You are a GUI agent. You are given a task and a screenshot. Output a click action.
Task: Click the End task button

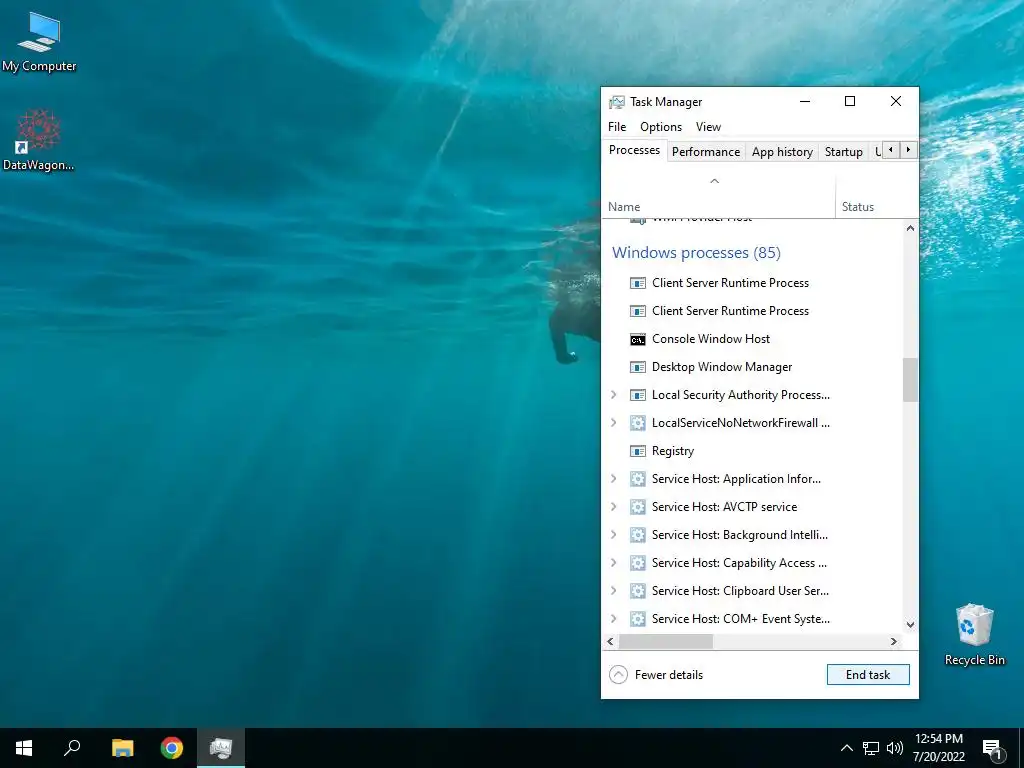(868, 675)
